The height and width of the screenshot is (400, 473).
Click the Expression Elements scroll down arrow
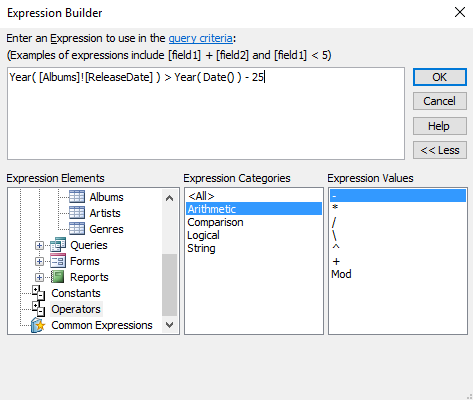[169, 325]
